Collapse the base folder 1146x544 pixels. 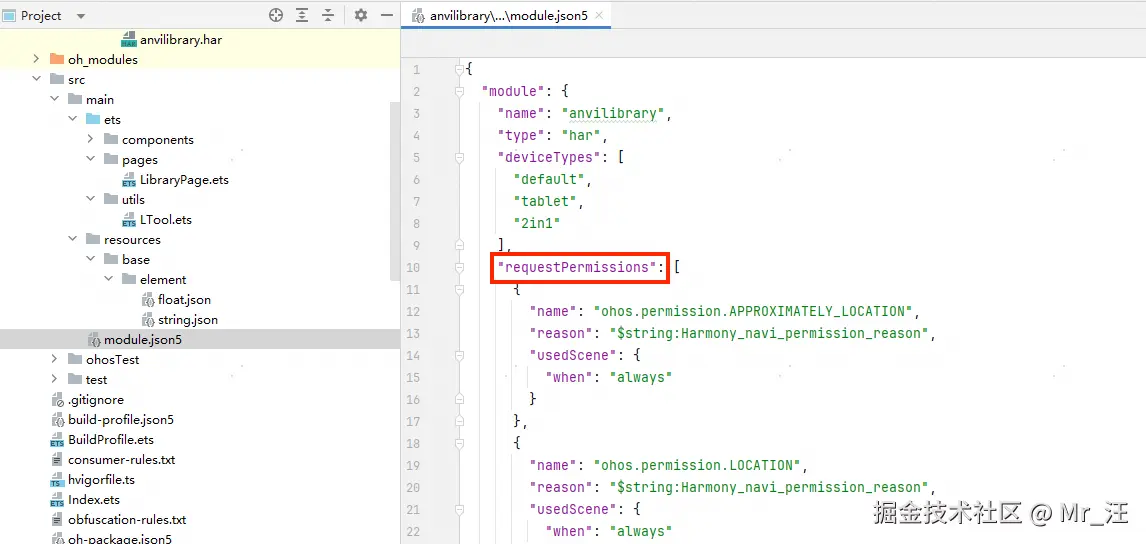click(x=91, y=260)
